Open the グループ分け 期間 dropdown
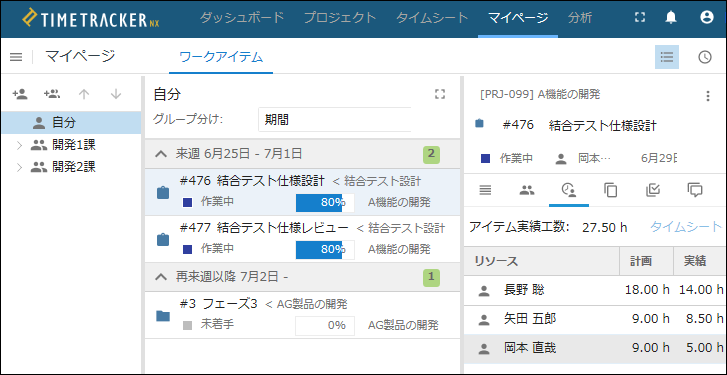This screenshot has height=375, width=727. 334,120
